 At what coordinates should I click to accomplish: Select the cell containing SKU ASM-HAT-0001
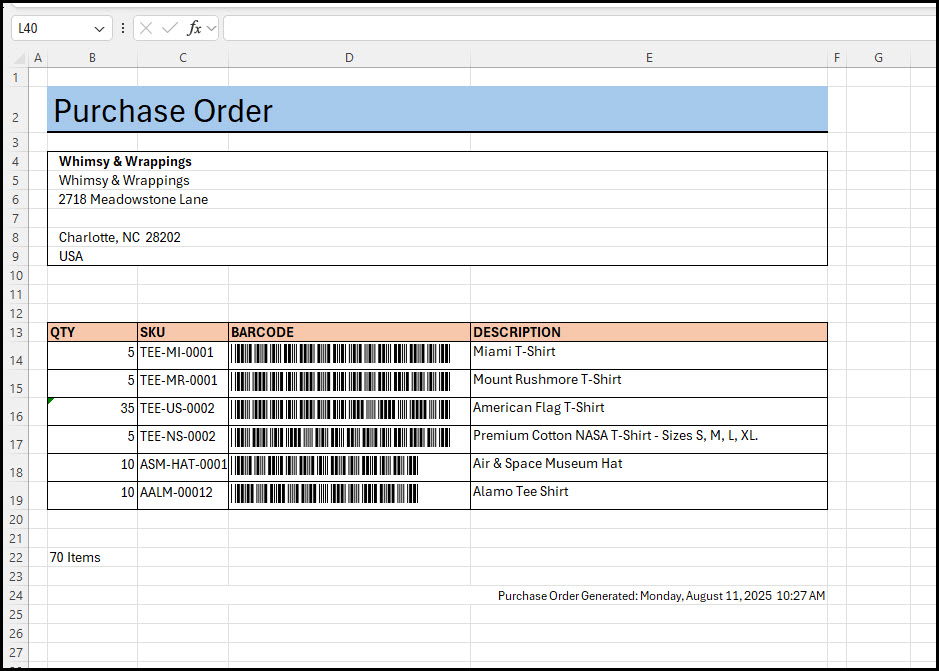(x=183, y=465)
